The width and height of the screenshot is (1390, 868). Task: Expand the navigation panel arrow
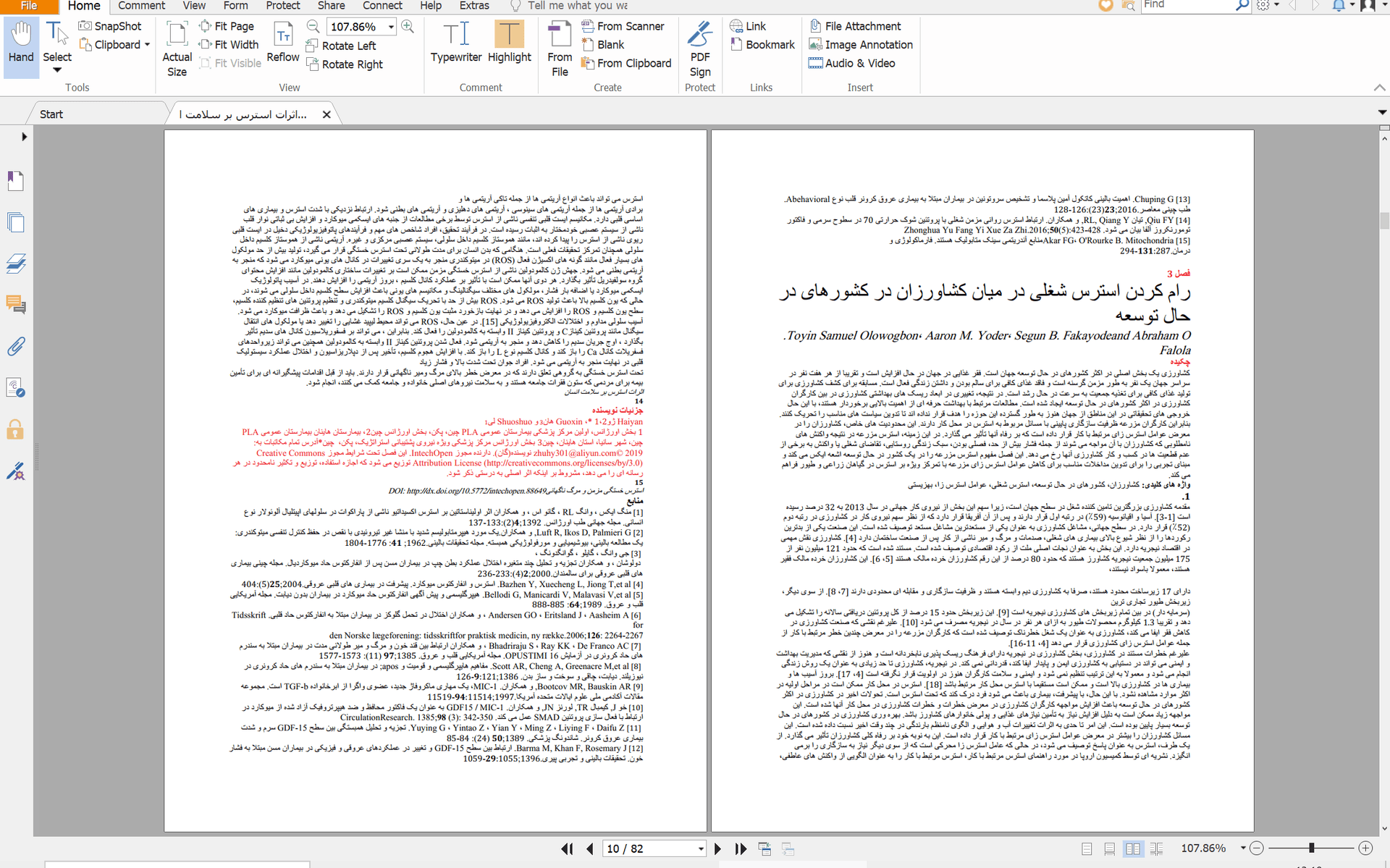pos(24,137)
